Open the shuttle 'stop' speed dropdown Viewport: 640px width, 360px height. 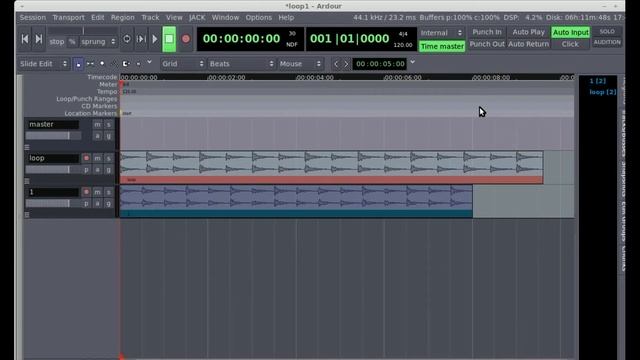57,42
